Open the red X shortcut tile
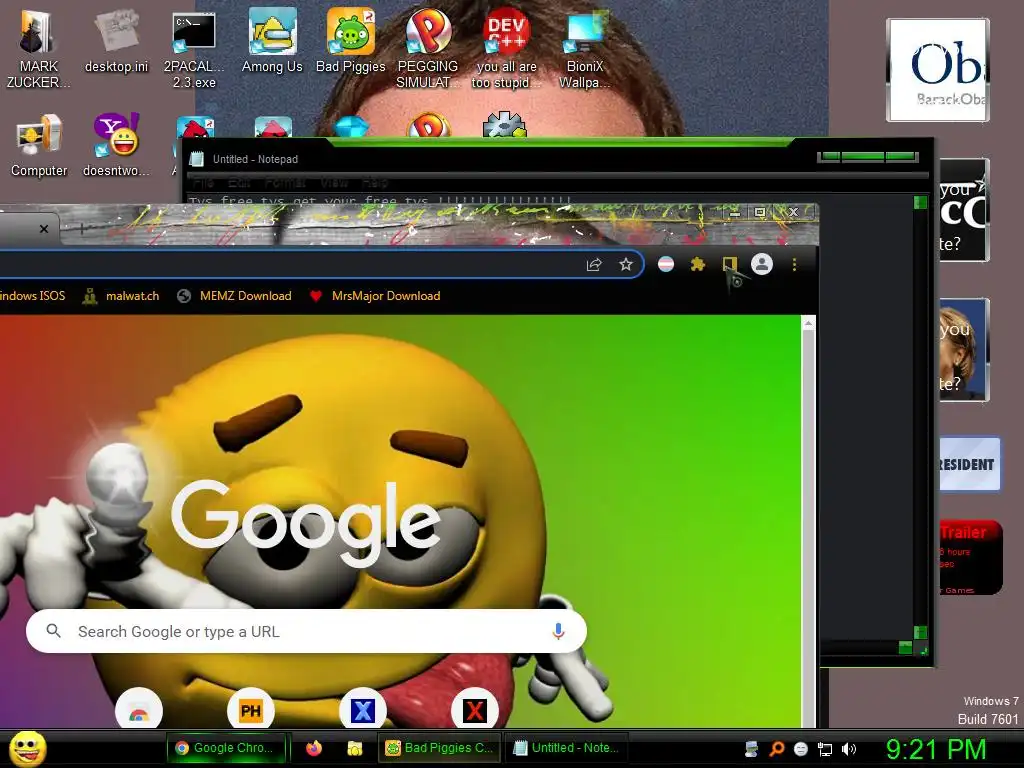Image resolution: width=1024 pixels, height=768 pixels. [475, 711]
